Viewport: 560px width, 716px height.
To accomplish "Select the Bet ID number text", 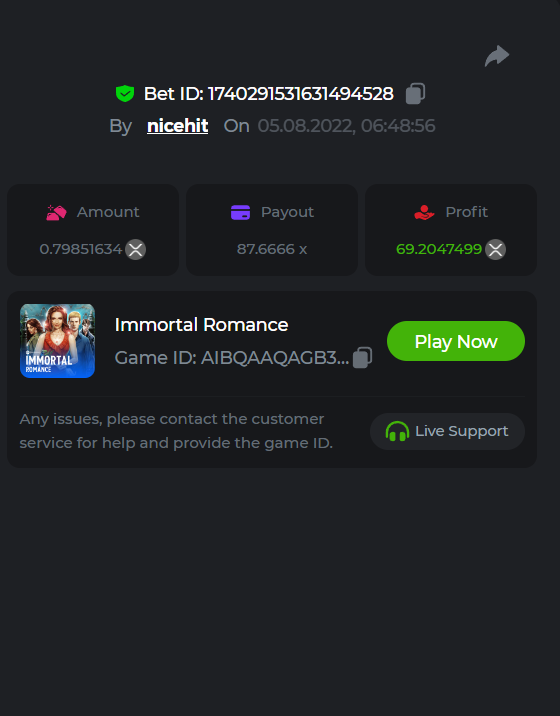I will coord(301,94).
